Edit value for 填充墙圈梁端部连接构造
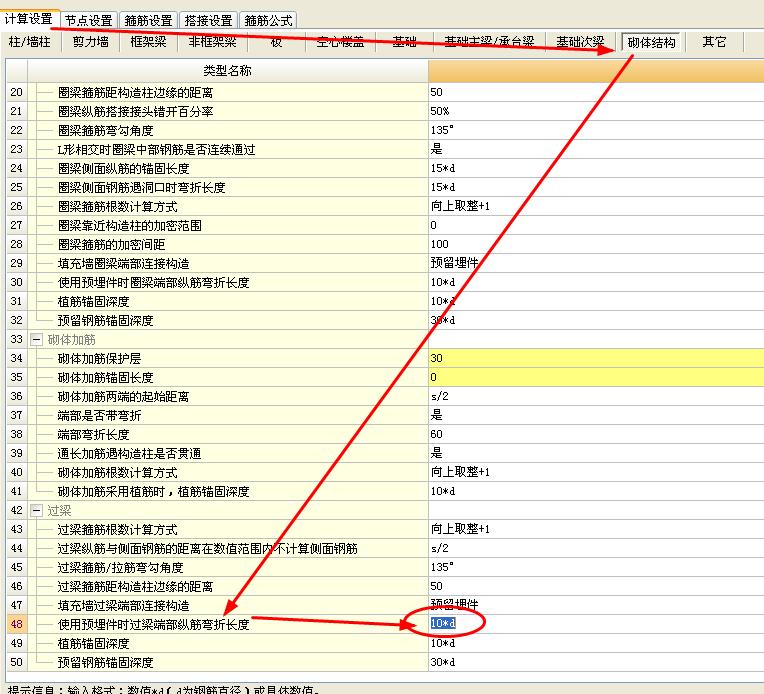 596,263
